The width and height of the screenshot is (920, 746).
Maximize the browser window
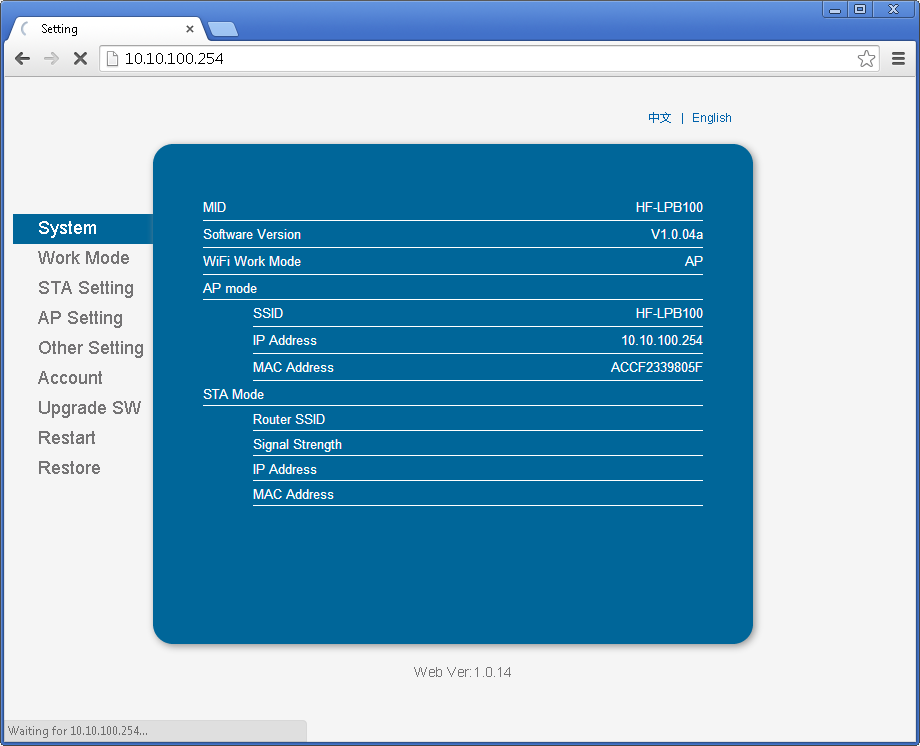[860, 9]
